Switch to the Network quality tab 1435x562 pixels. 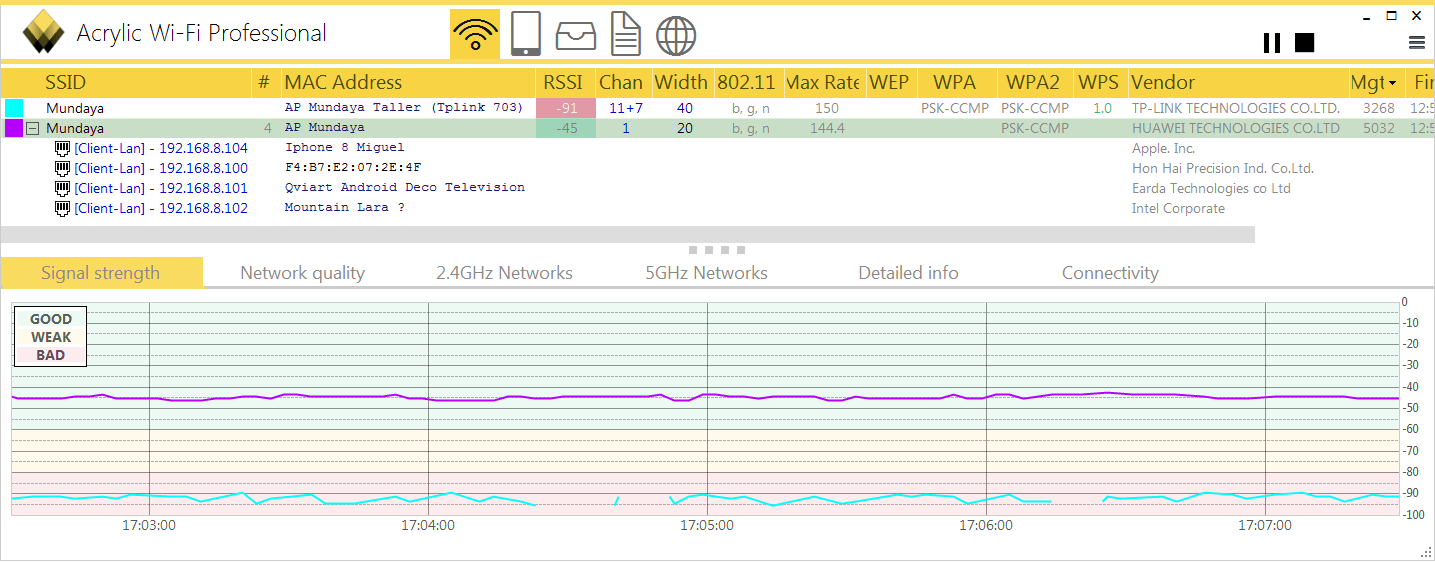click(302, 273)
